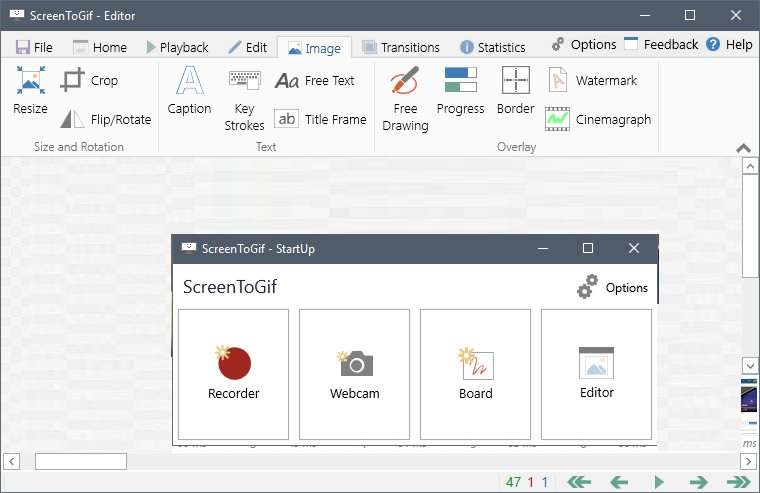The image size is (760, 493).
Task: Jump to the last frame
Action: 738,482
